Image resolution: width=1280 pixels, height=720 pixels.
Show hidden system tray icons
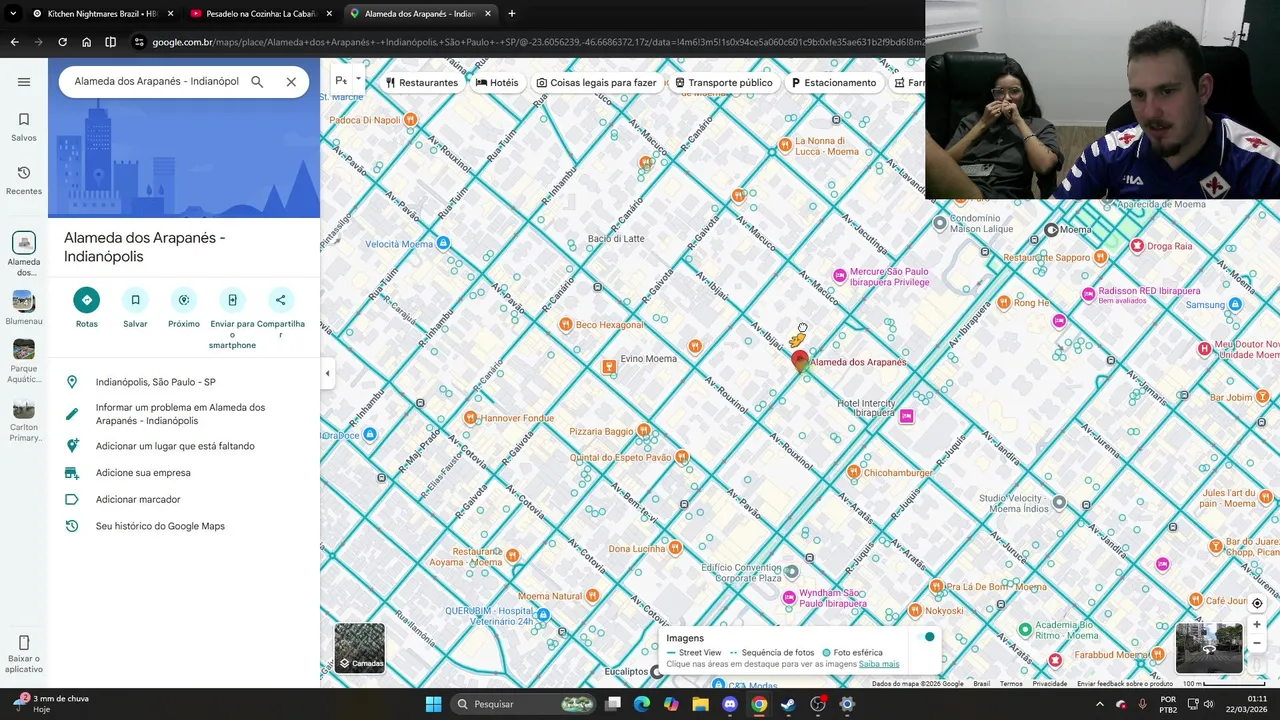tap(1099, 704)
